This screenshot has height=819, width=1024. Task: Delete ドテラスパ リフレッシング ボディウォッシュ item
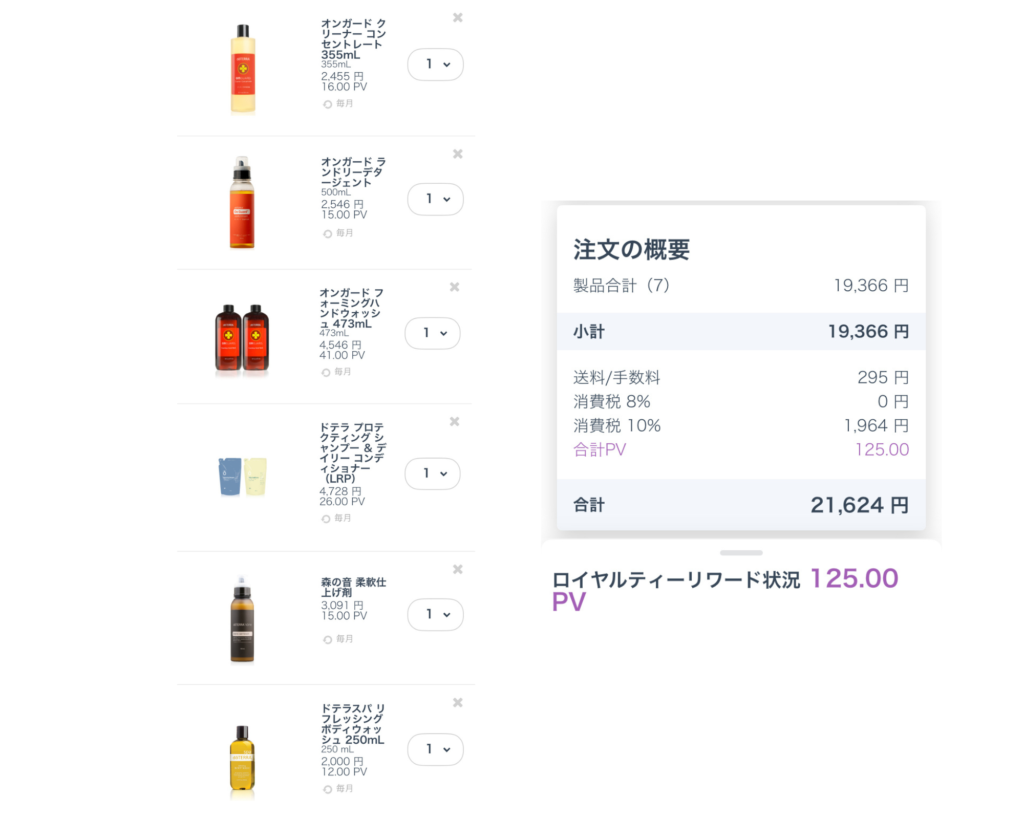click(x=458, y=703)
